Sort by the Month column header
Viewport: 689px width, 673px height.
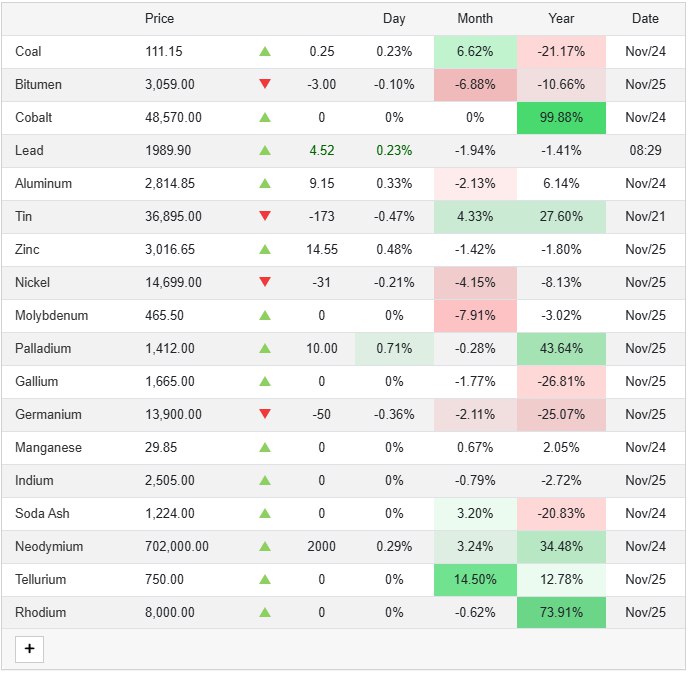tap(475, 19)
